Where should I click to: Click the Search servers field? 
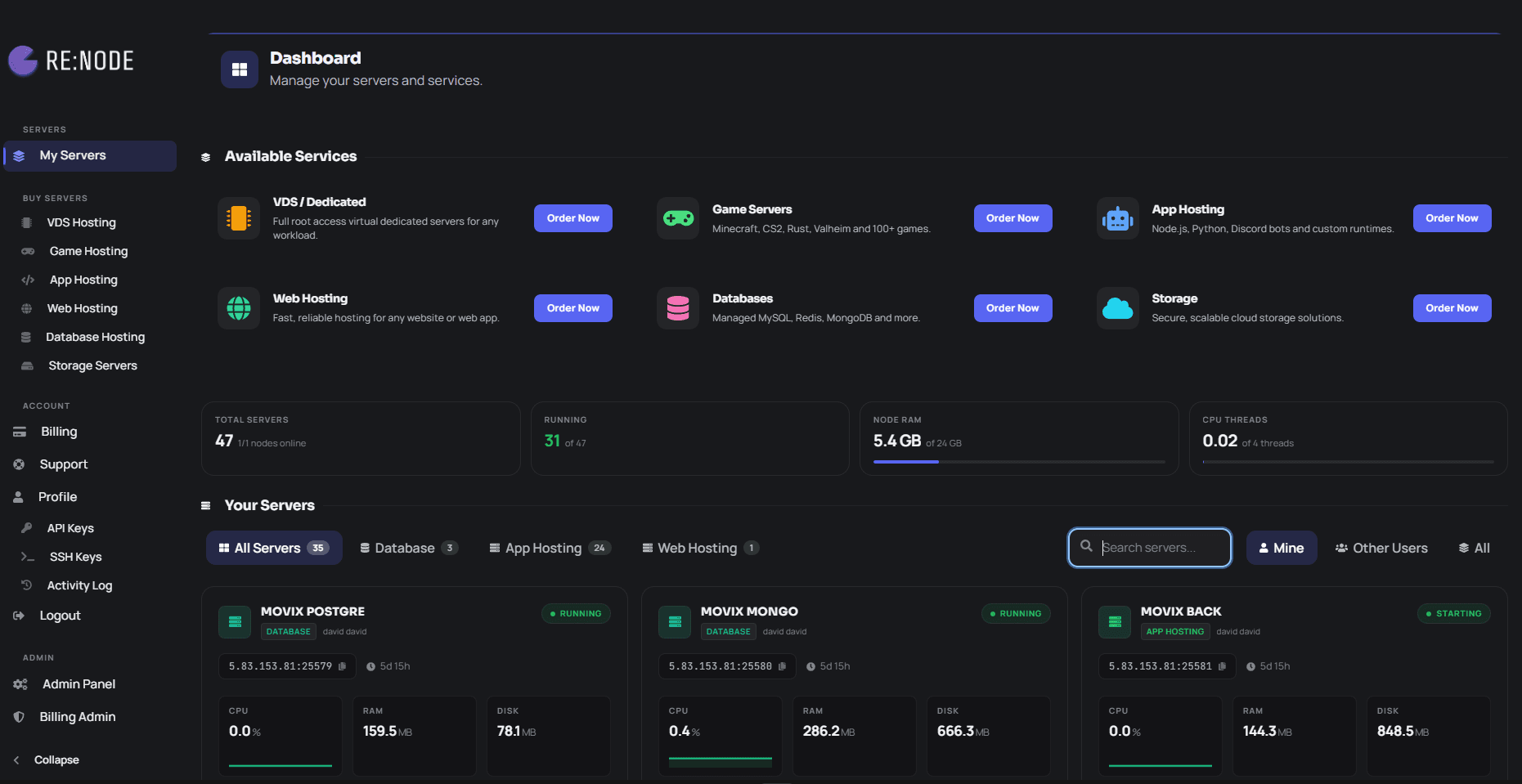[1150, 548]
